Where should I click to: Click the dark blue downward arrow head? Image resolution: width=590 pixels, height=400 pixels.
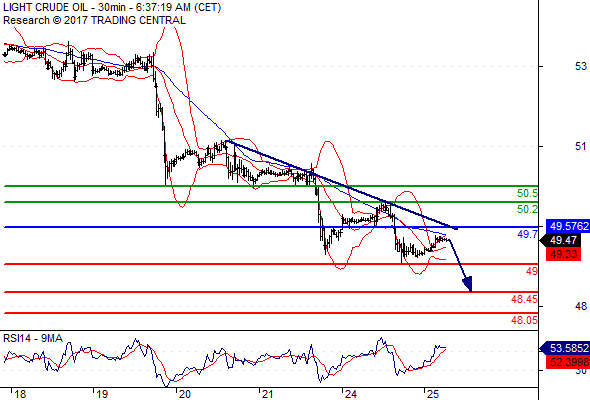(467, 284)
